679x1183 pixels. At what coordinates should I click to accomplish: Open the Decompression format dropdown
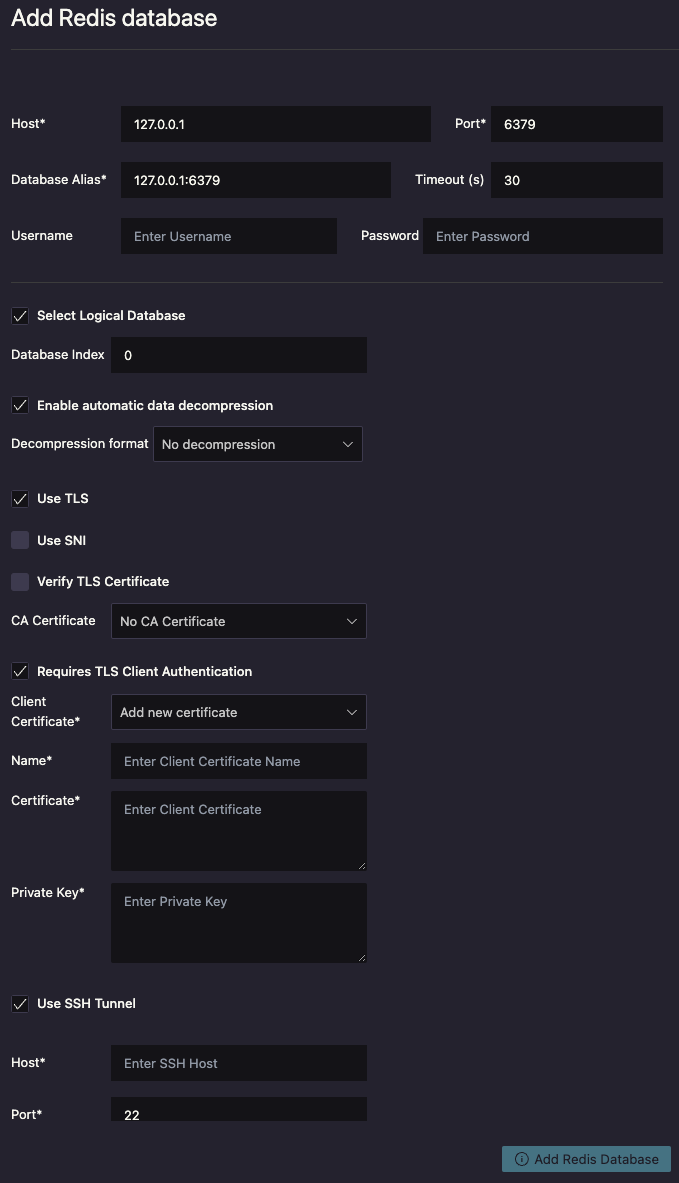tap(257, 445)
